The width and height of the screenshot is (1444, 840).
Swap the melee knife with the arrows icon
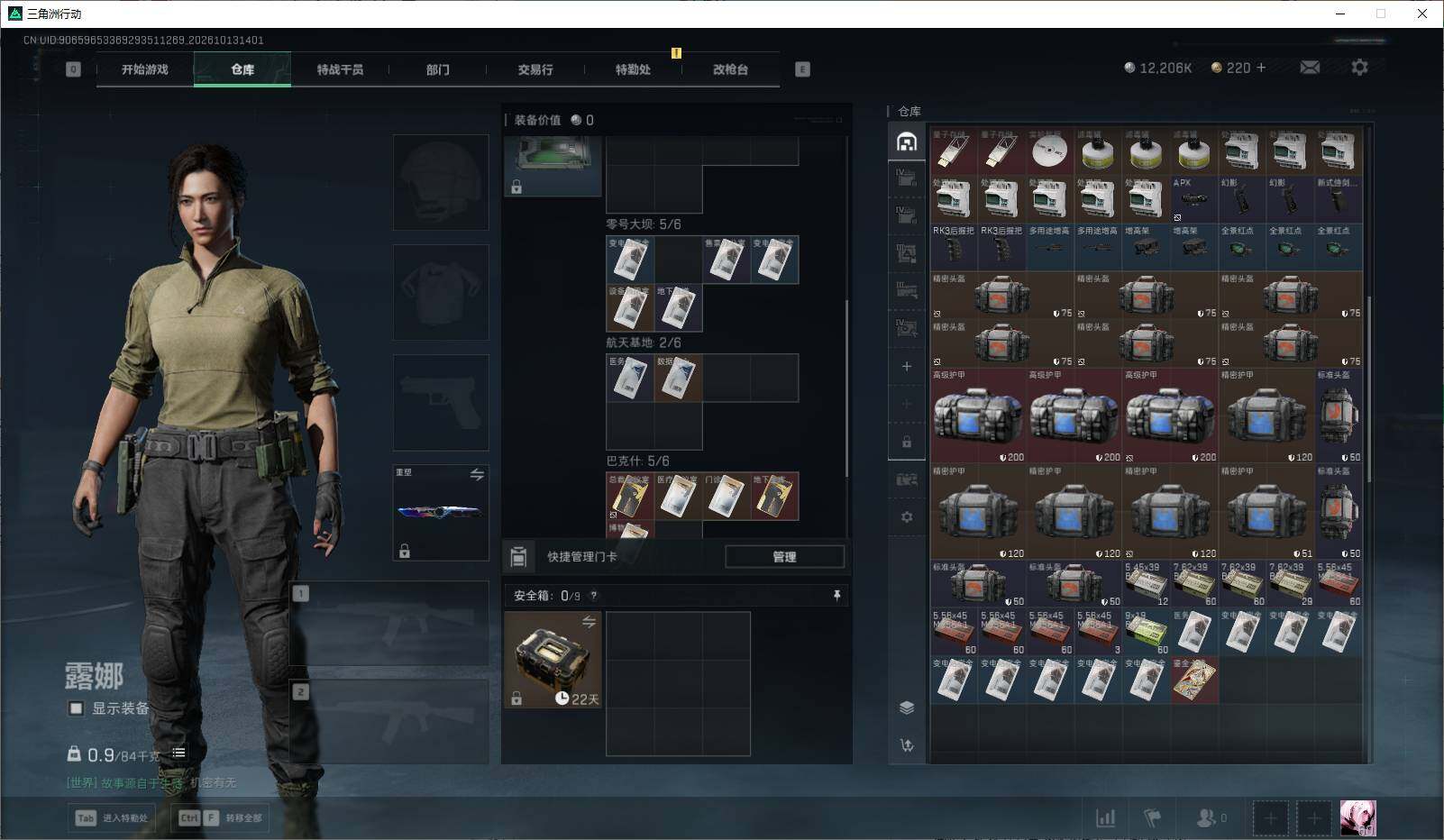(x=477, y=474)
